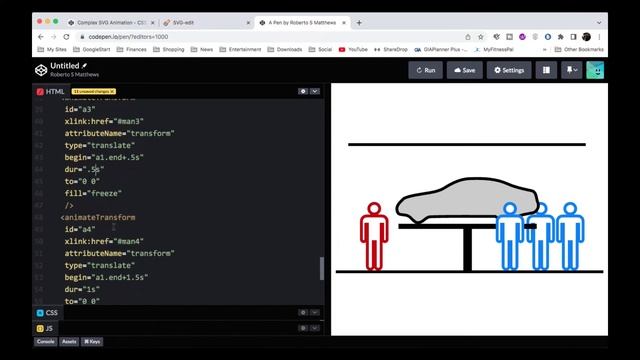The image size is (640, 360).
Task: Open the Downloads bookmark folder
Action: (285, 49)
